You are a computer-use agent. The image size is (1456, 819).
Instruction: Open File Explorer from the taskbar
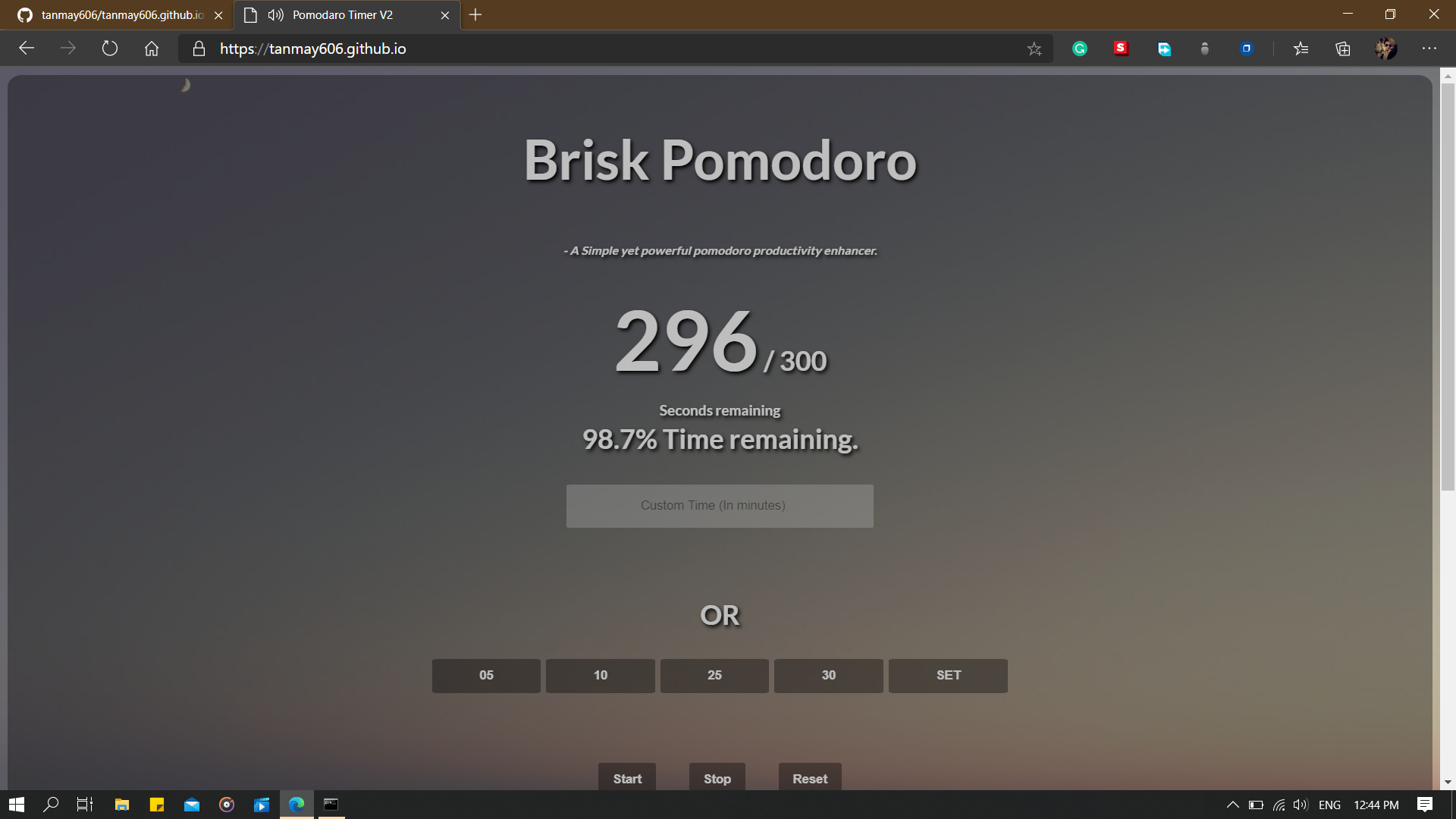[121, 805]
